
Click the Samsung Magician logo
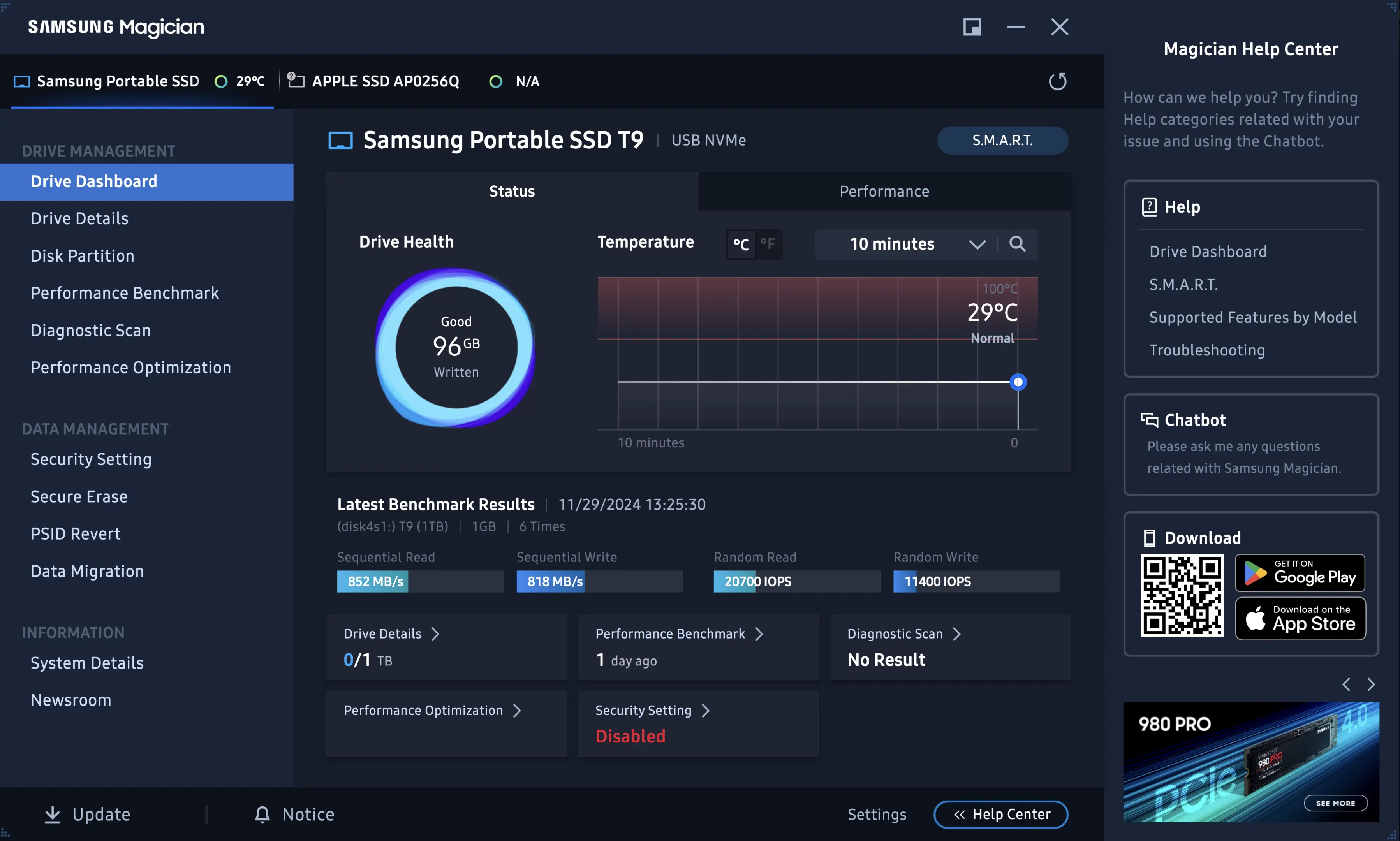pos(116,27)
